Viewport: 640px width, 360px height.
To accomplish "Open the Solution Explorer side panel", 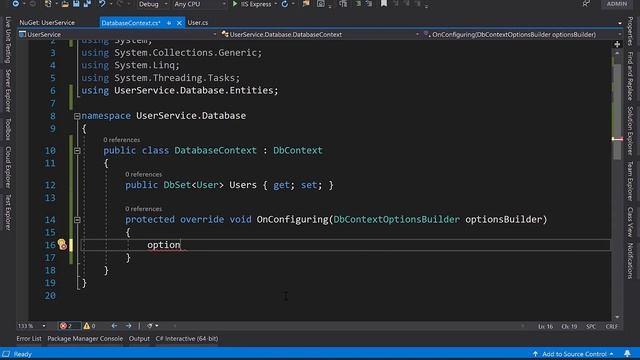I will (630, 131).
